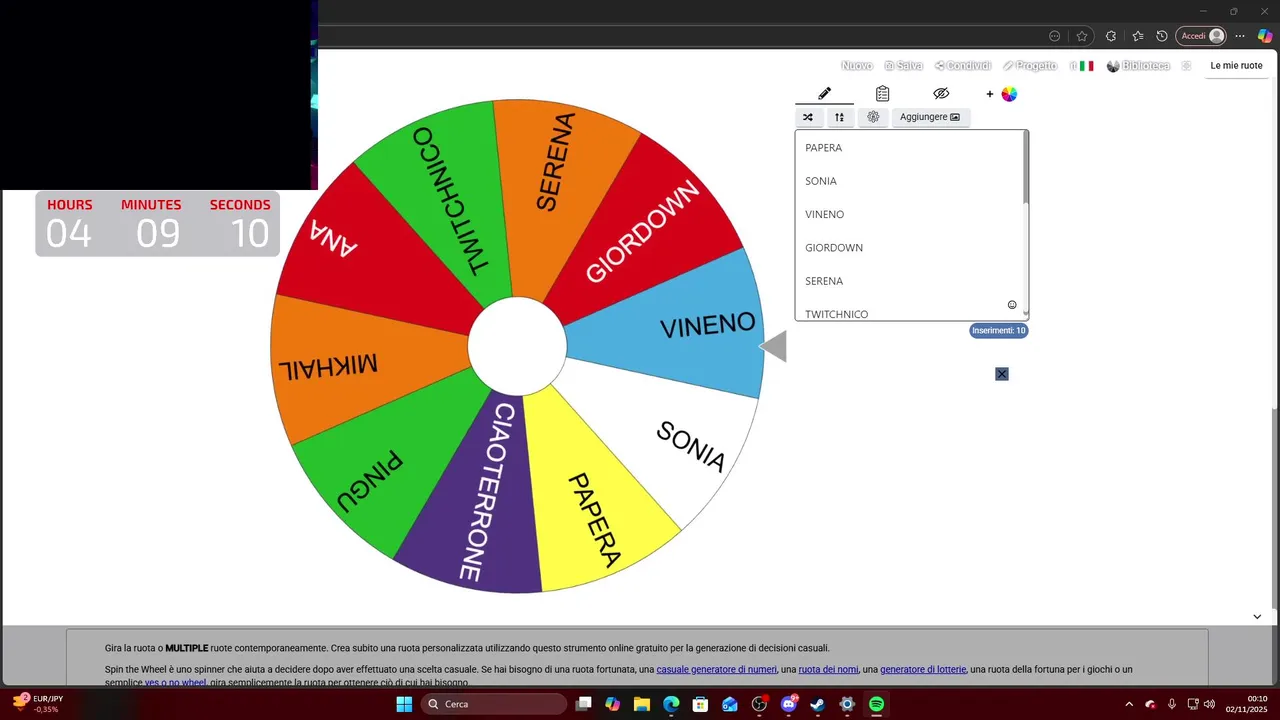Click the gray wheel pointer arrow
The height and width of the screenshot is (720, 1280).
[x=773, y=346]
